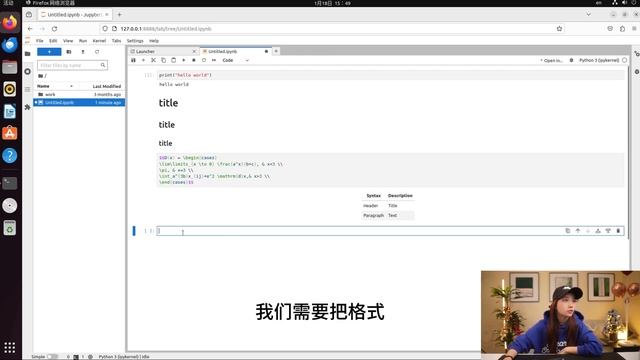Copy the selected cell in notebook toolbar
The image size is (640, 360).
click(163, 60)
